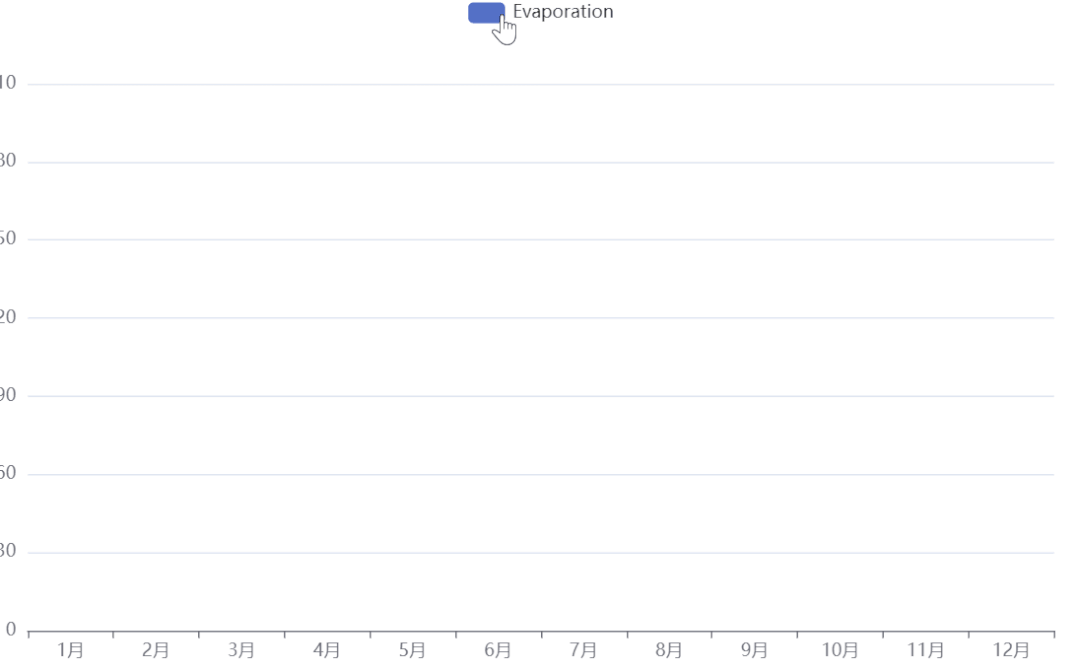Screen dimensions: 1079x672
Task: Pick the 5月 month label
Action: [x=412, y=650]
